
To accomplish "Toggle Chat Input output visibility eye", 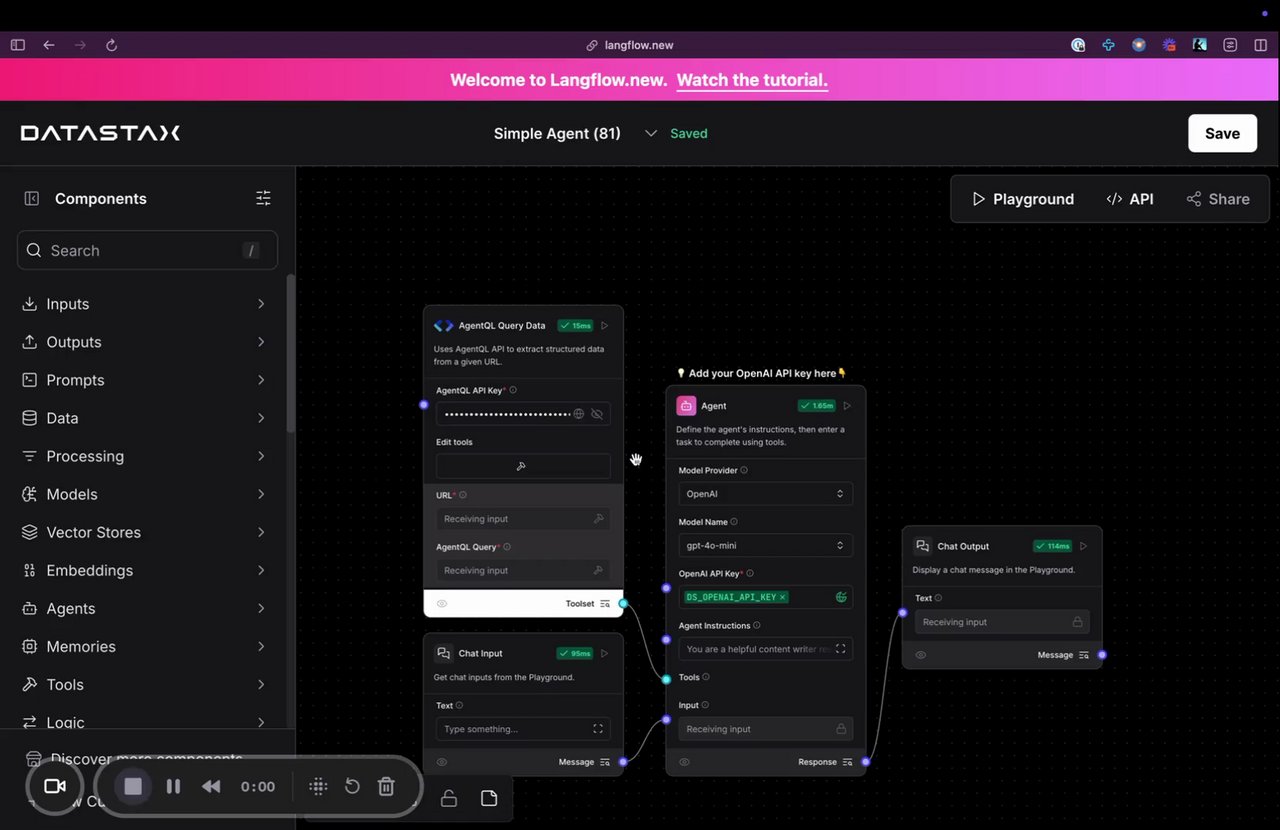I will tap(442, 762).
